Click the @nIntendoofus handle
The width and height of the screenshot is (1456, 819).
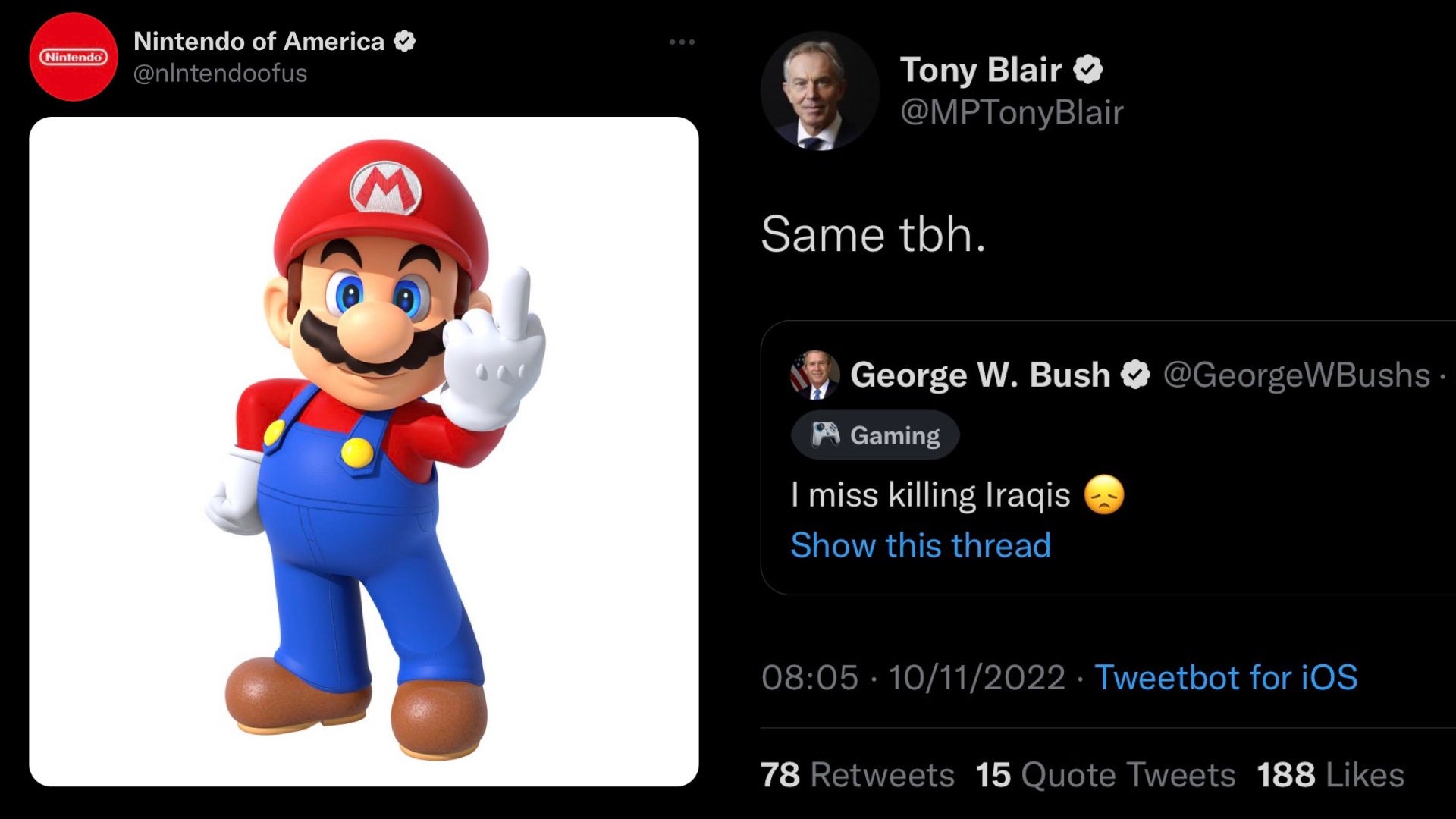[220, 74]
